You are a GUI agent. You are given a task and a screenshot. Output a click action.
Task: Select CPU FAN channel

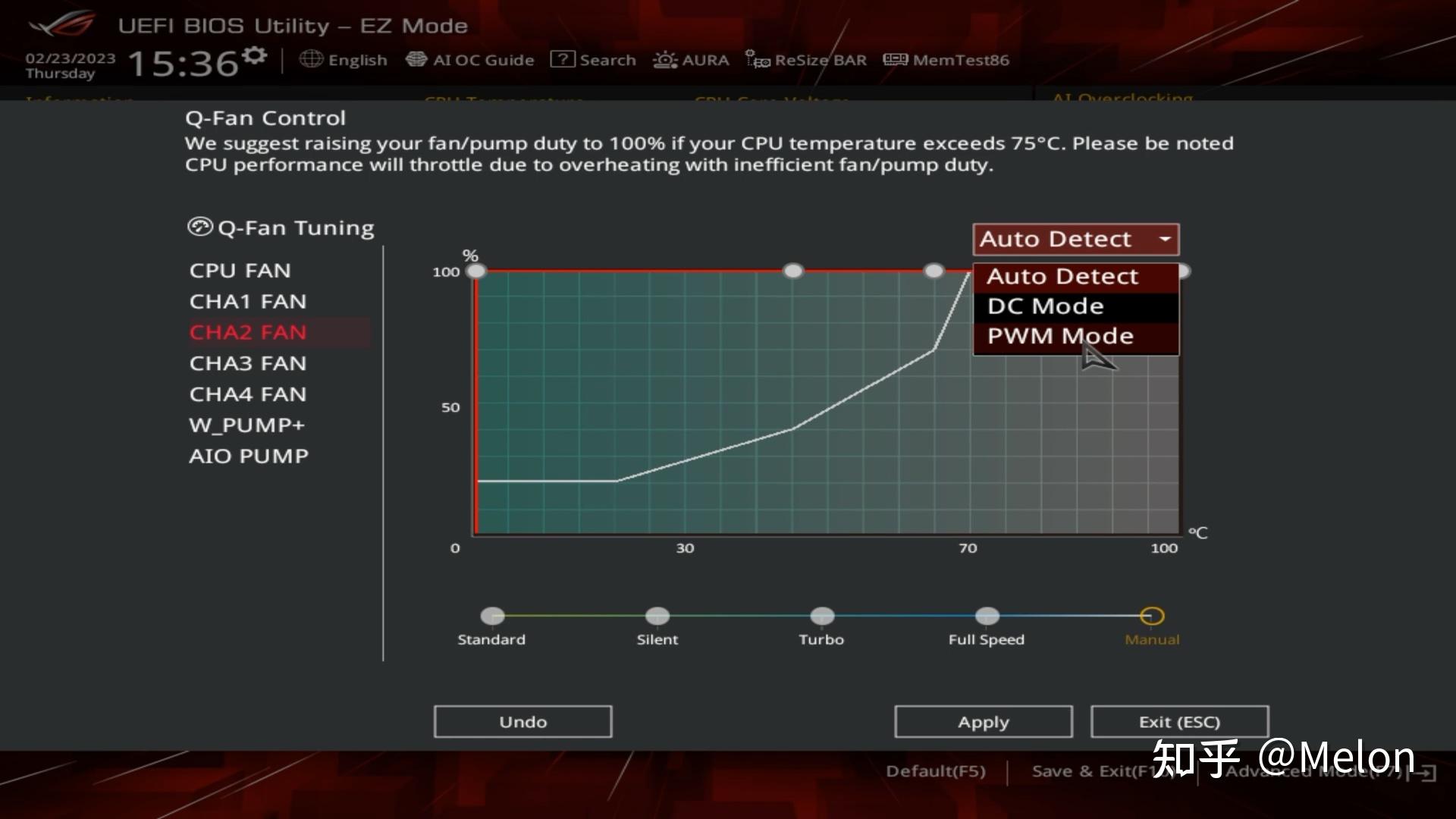point(238,270)
